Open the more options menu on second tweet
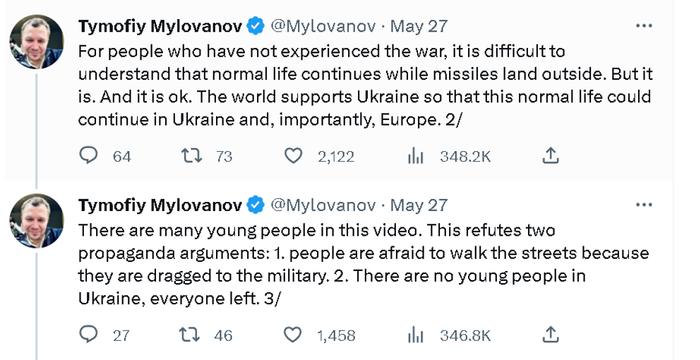 click(x=644, y=205)
